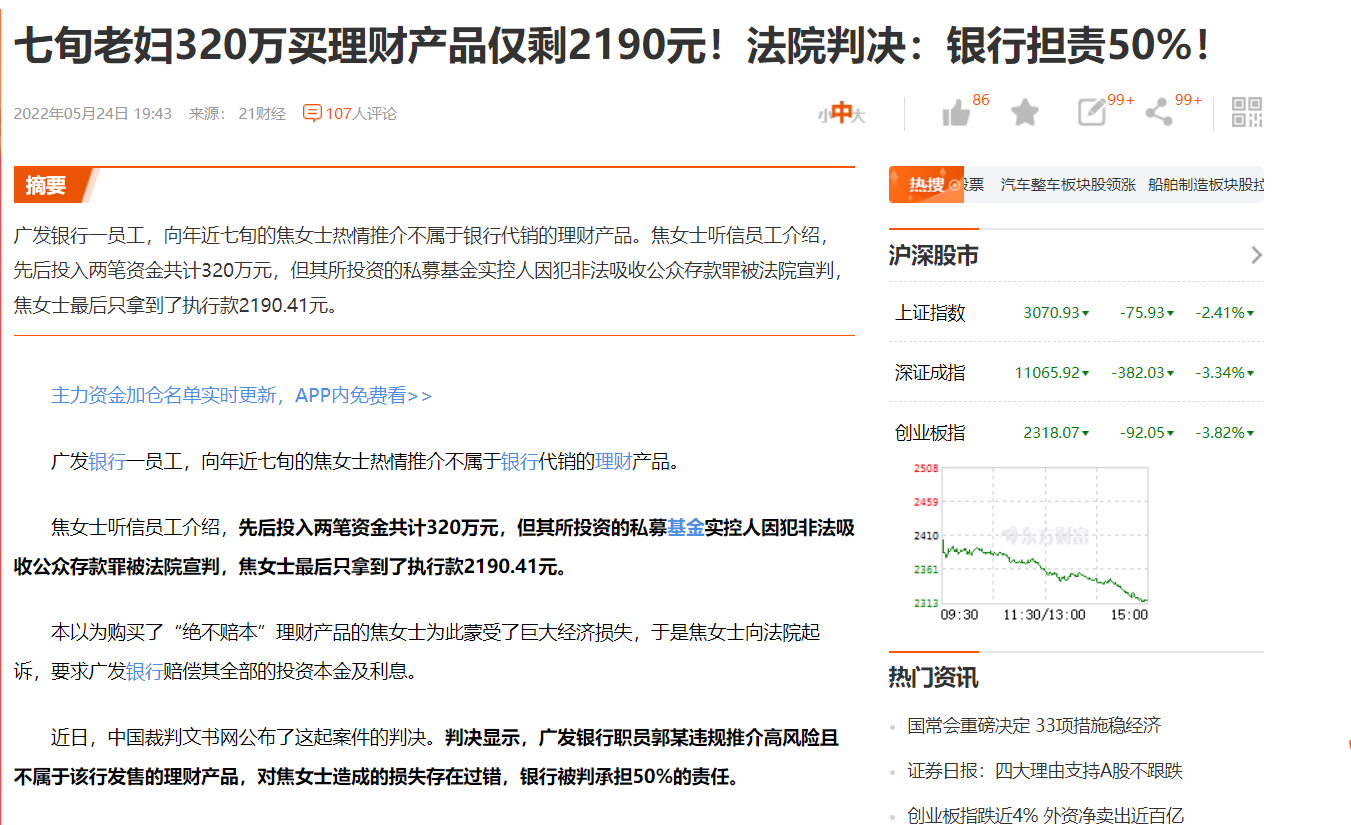This screenshot has height=825, width=1351.
Task: Select medium font size 中
Action: click(841, 114)
